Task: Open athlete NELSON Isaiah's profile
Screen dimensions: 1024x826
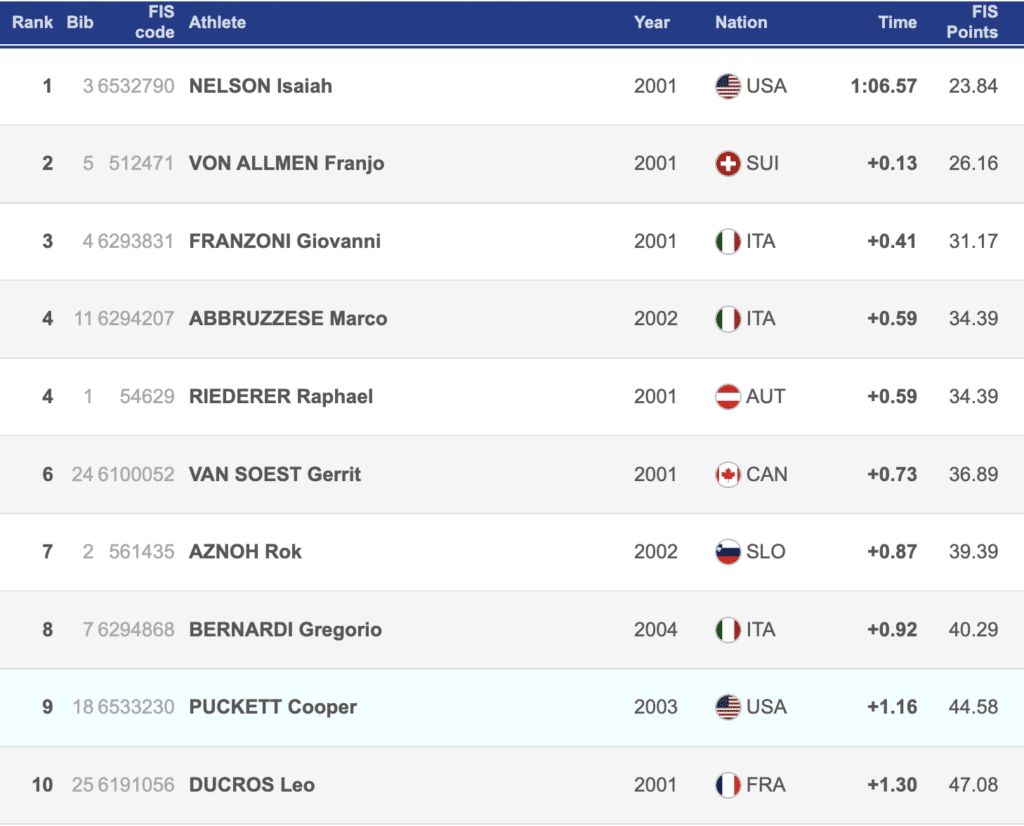Action: click(x=260, y=86)
